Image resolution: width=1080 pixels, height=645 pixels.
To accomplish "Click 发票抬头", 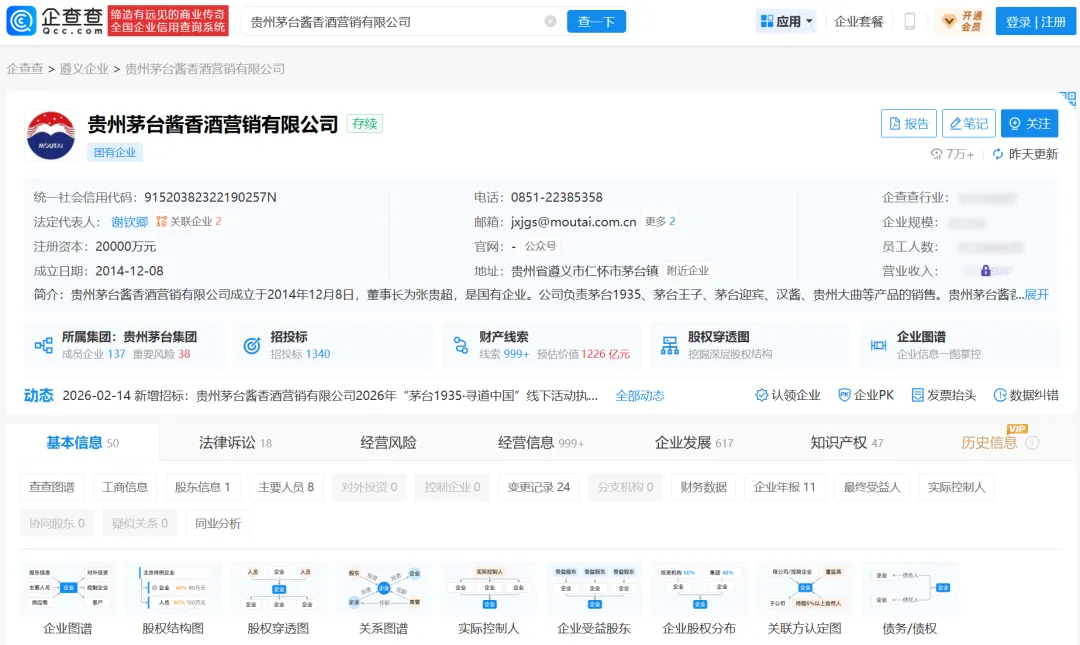I will pos(944,395).
